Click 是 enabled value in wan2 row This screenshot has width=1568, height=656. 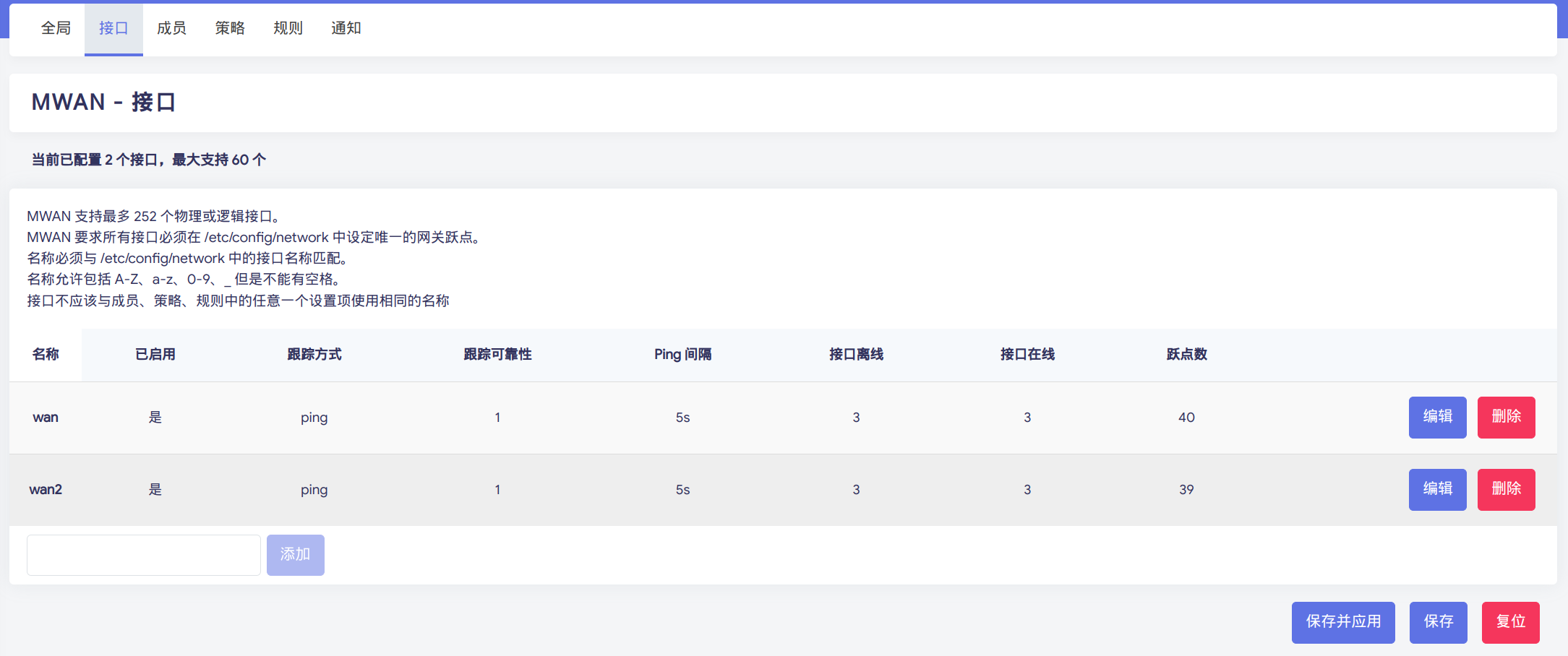tap(155, 489)
